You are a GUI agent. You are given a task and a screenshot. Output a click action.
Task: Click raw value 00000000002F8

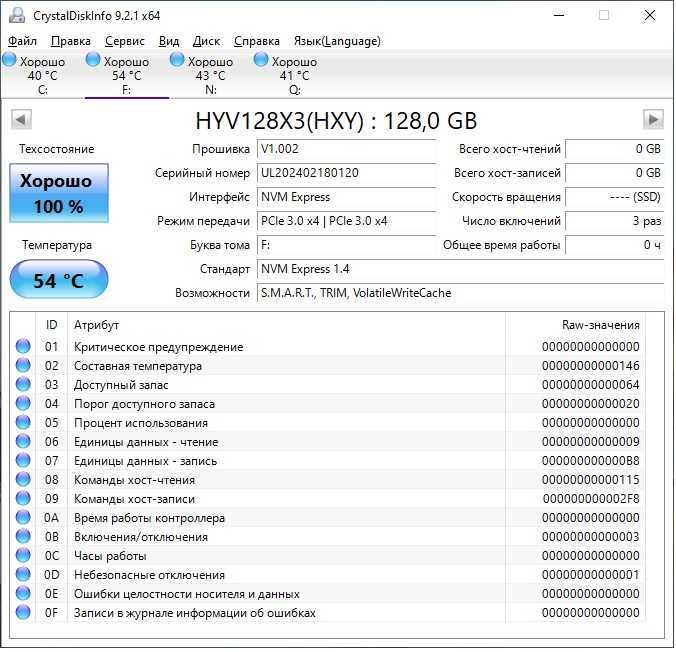point(591,498)
